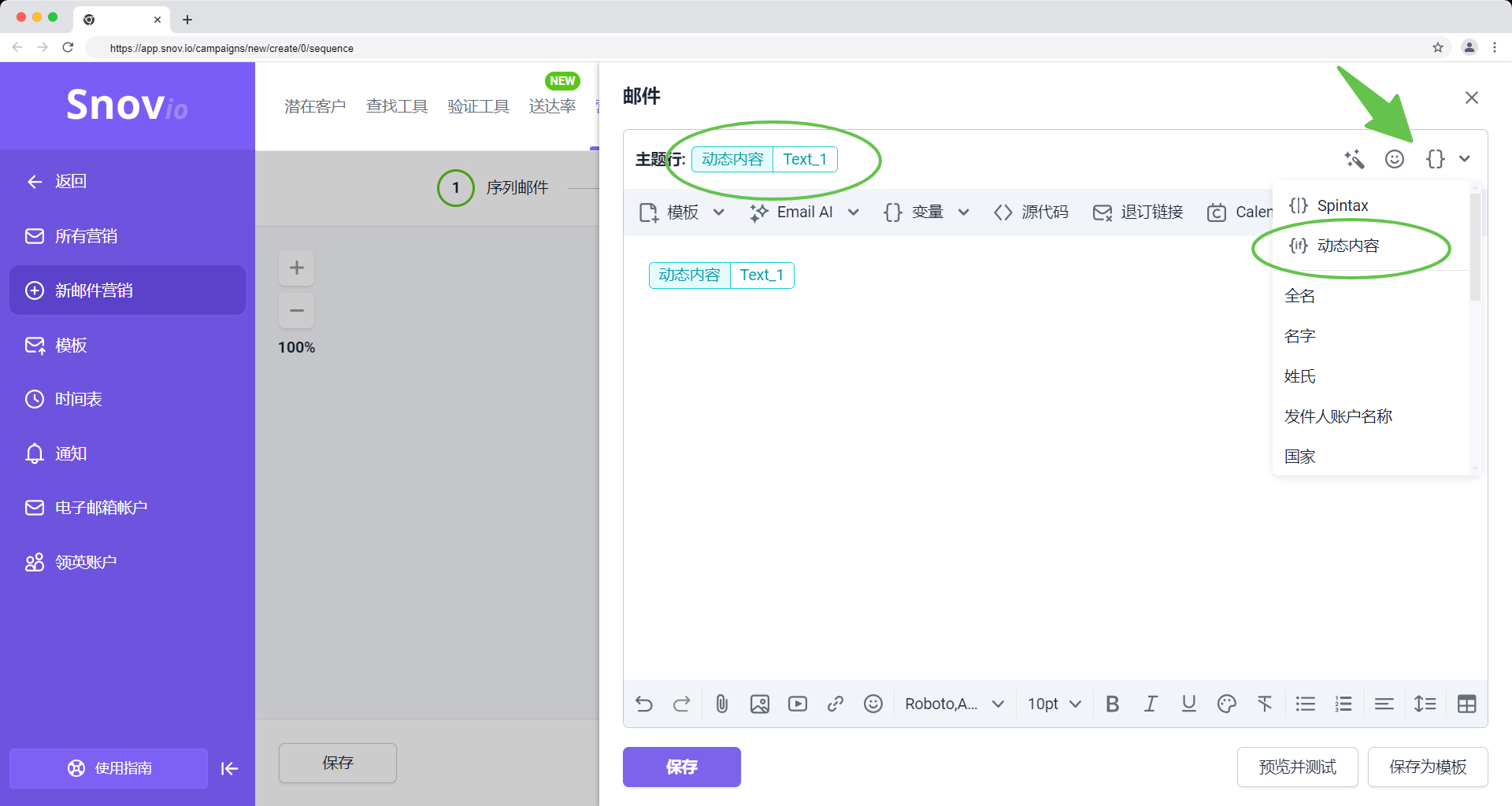Choose 名字 variable
The image size is (1512, 806).
[1370, 336]
